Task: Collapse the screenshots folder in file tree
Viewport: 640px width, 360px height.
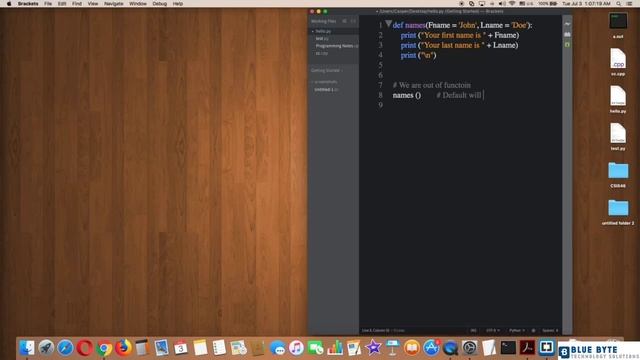Action: coord(325,82)
